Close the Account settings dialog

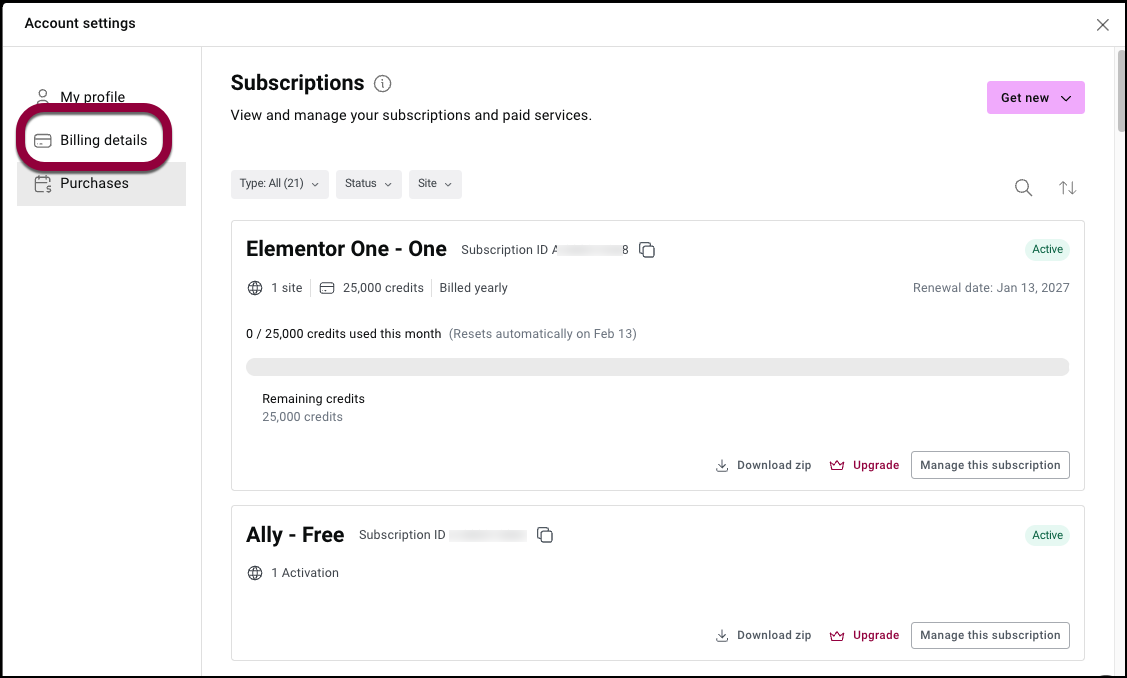(x=1102, y=25)
